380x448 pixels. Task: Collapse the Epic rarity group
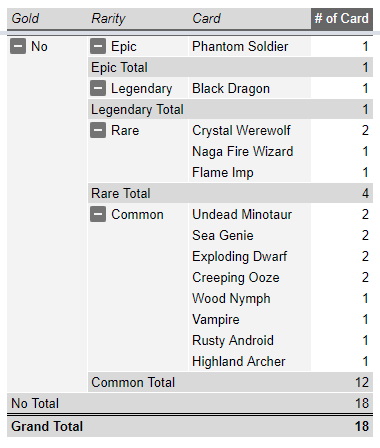coord(98,46)
